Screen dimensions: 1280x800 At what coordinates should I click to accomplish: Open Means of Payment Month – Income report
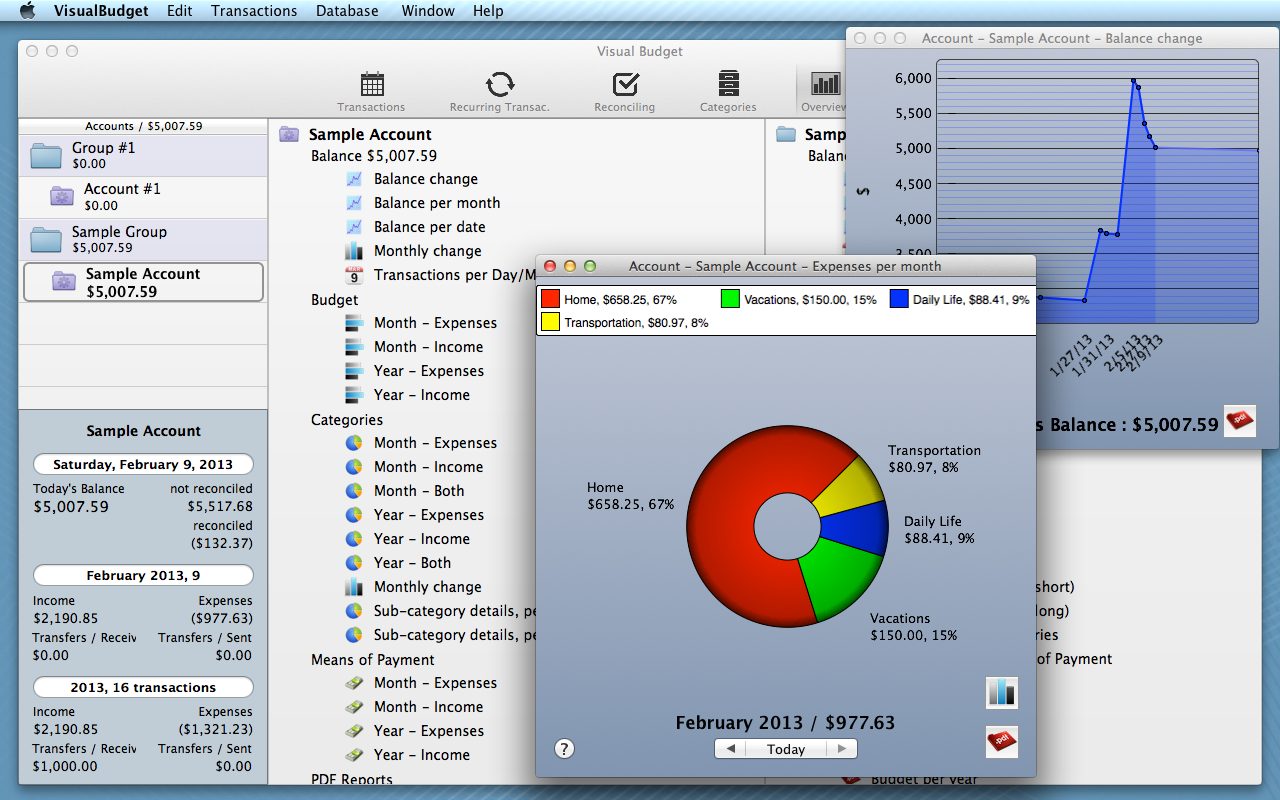point(428,707)
